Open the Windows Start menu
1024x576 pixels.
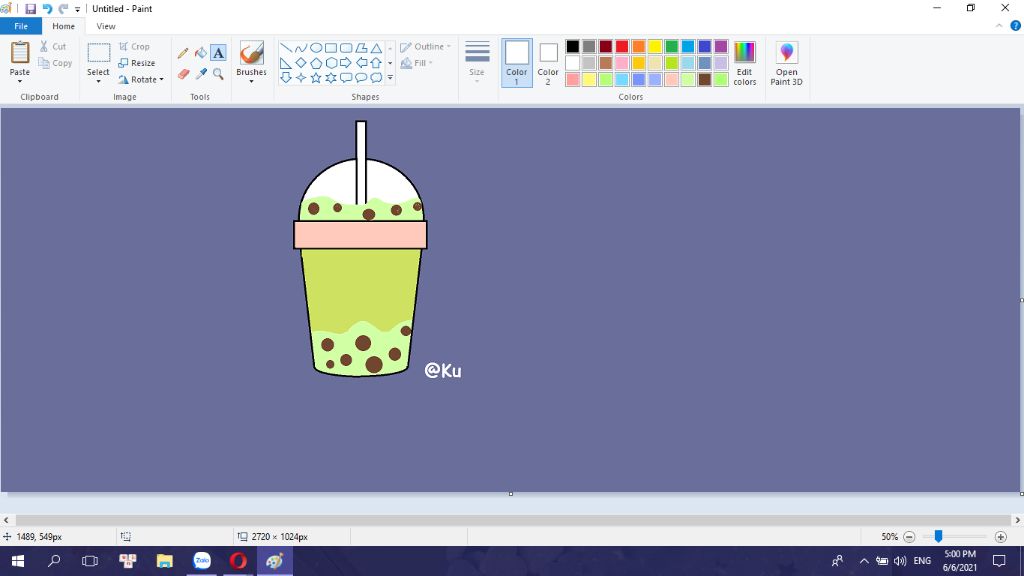click(x=18, y=561)
